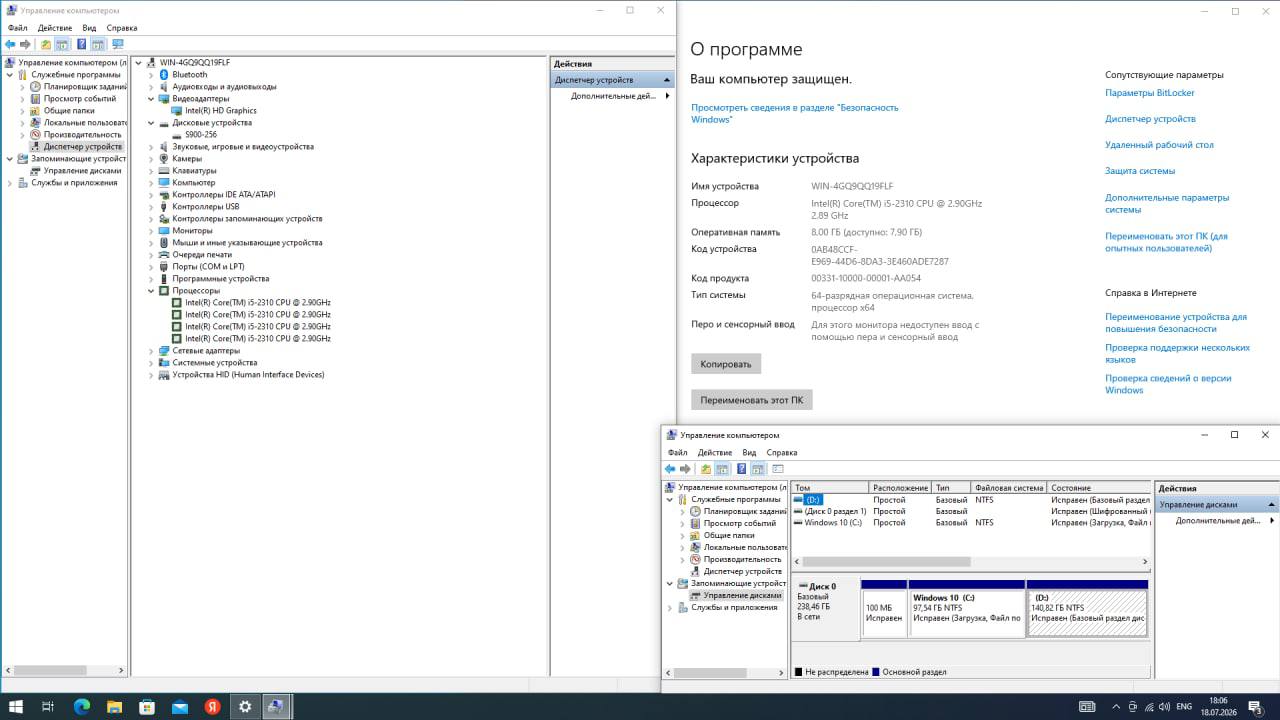Expand Аудиовходы и аудиовыходы node

click(151, 87)
